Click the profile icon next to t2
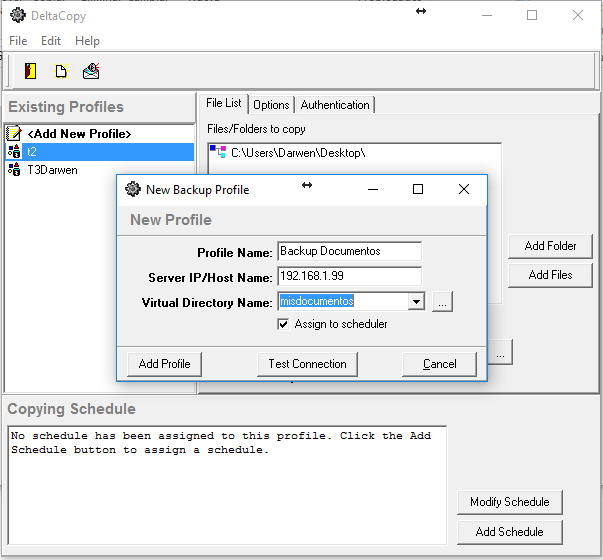603x560 pixels. point(14,152)
